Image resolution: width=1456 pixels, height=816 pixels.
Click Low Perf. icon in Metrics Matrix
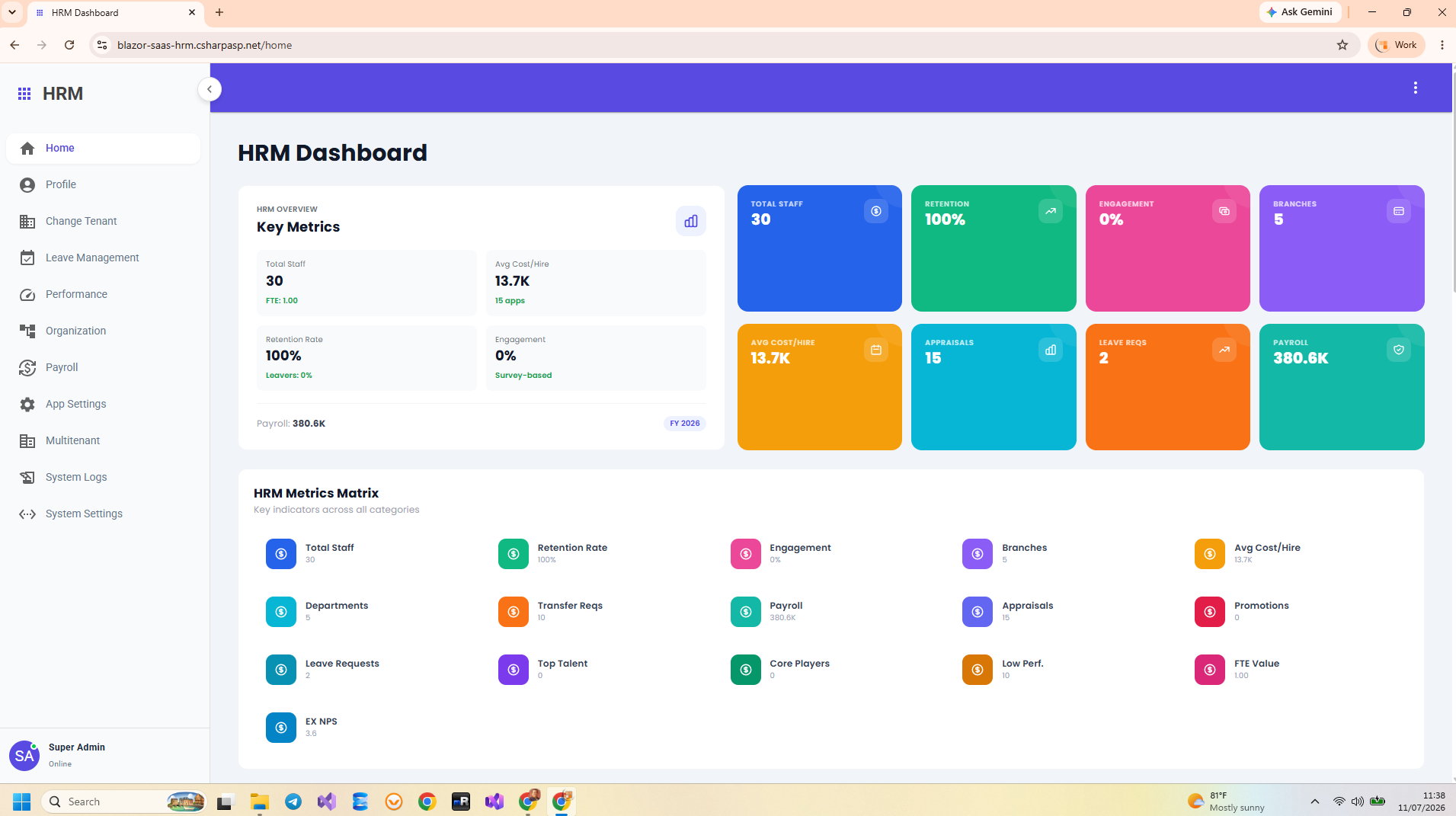point(978,670)
